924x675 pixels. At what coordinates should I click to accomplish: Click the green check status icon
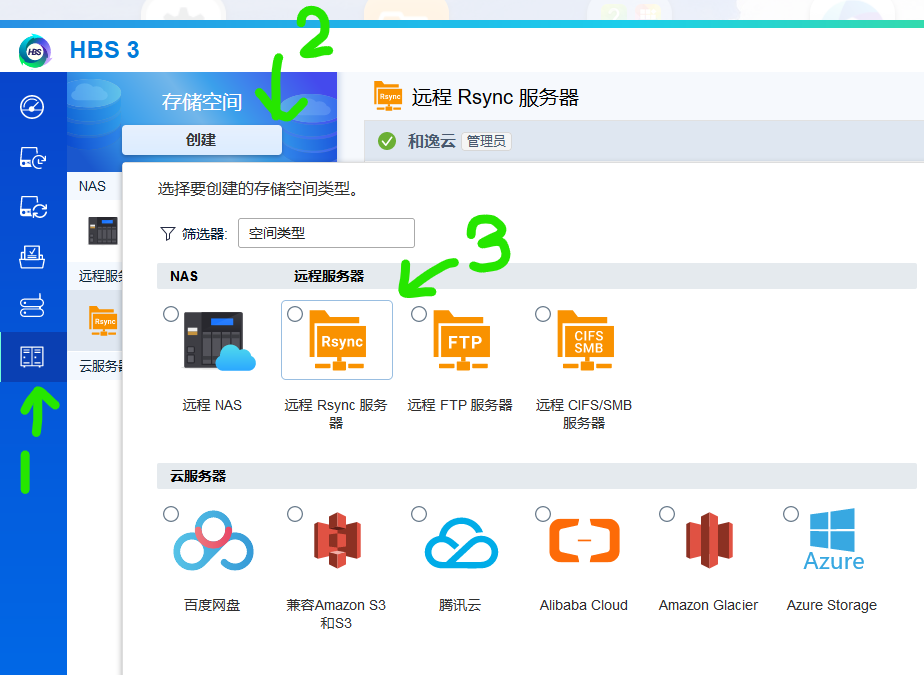pyautogui.click(x=387, y=141)
